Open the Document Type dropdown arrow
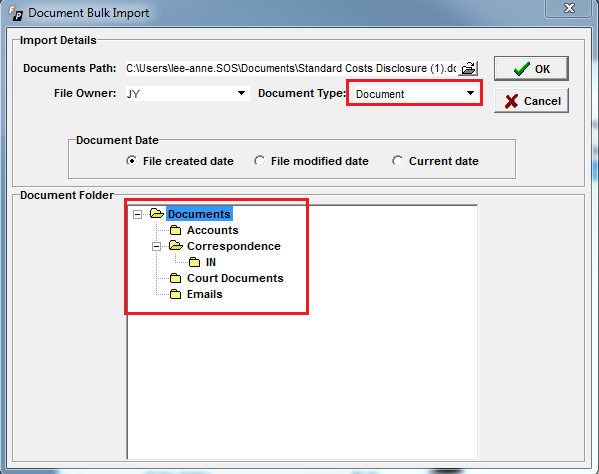This screenshot has width=599, height=474. click(x=470, y=94)
